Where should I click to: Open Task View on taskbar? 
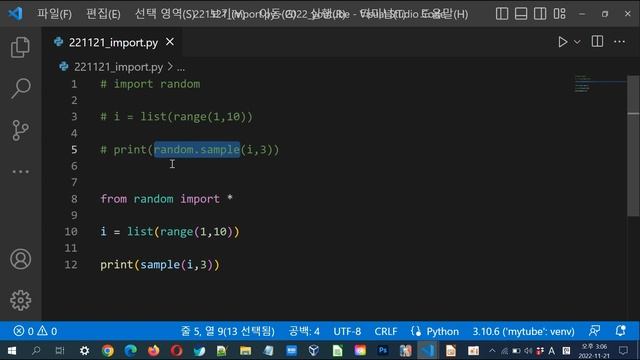[x=60, y=351]
